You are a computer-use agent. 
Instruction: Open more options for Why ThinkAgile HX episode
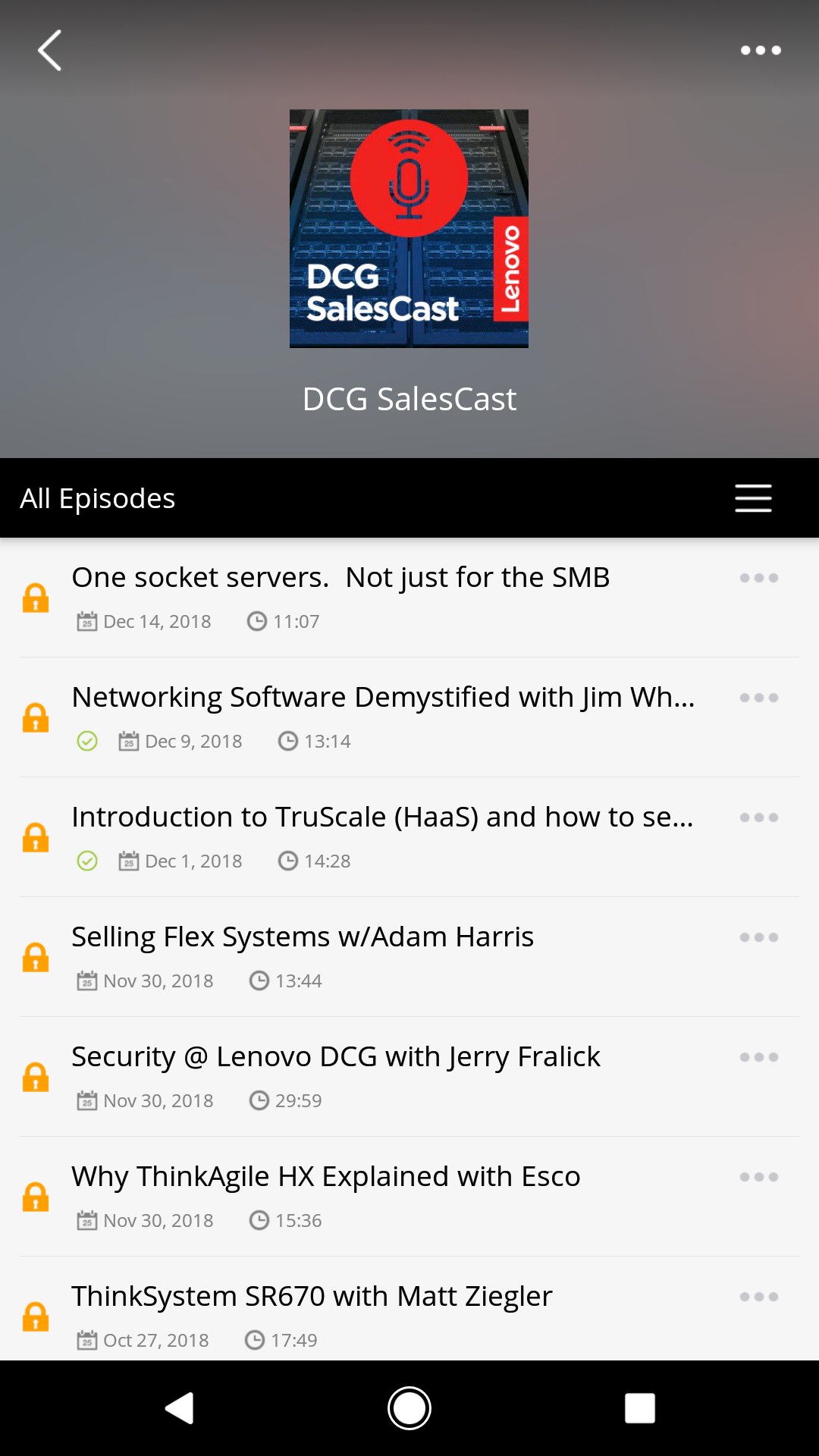[758, 1177]
